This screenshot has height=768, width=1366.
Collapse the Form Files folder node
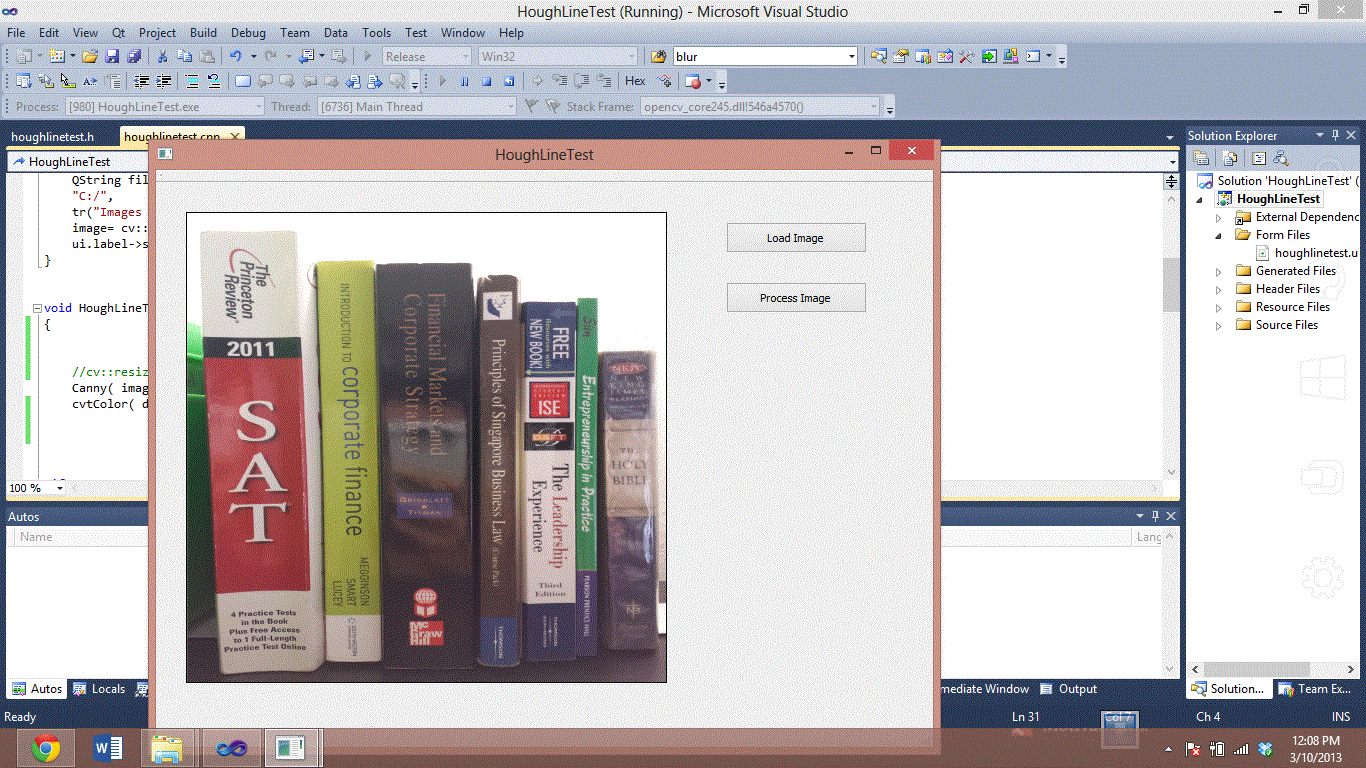[x=1218, y=235]
